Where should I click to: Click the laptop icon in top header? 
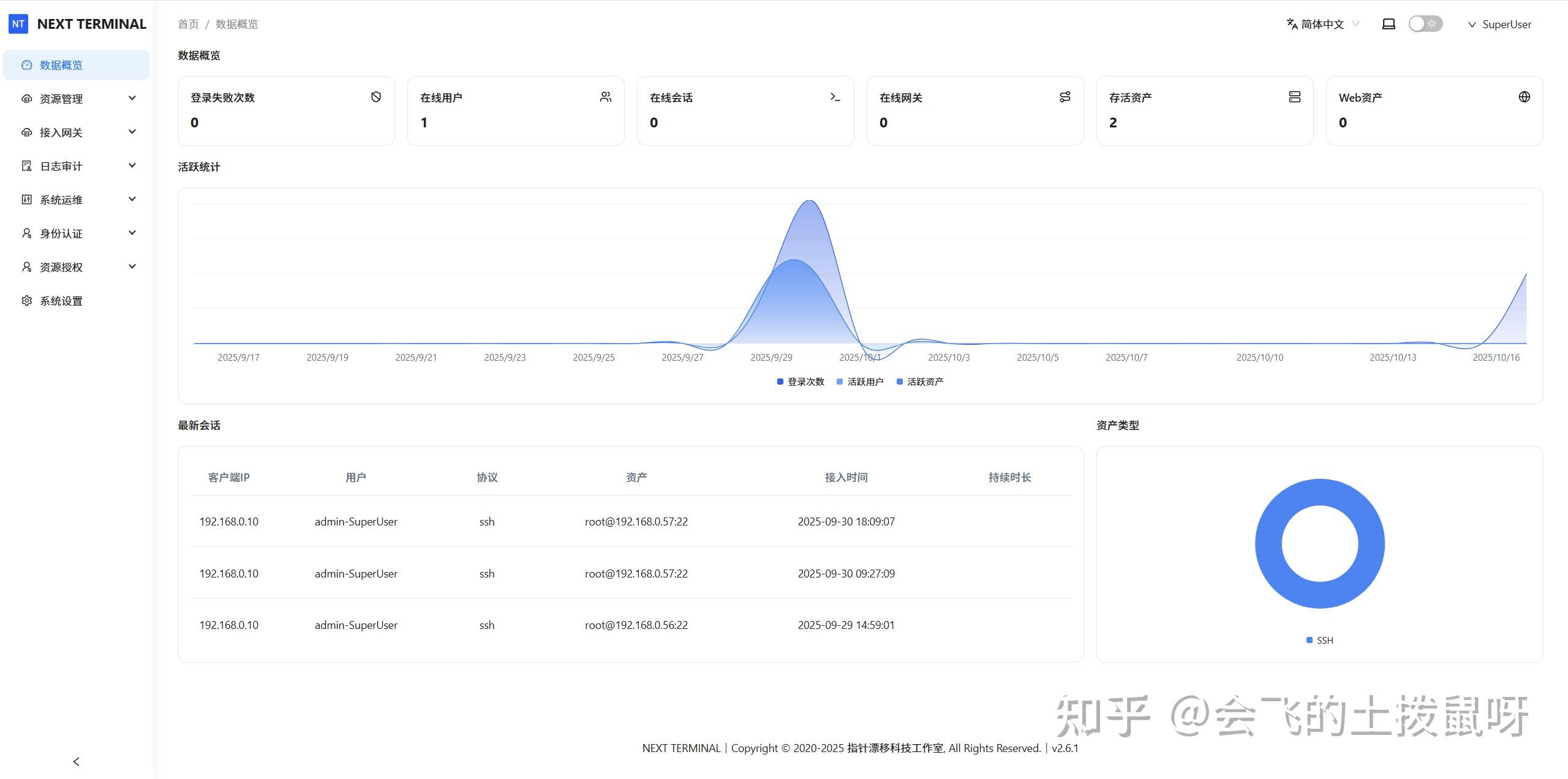coord(1389,24)
